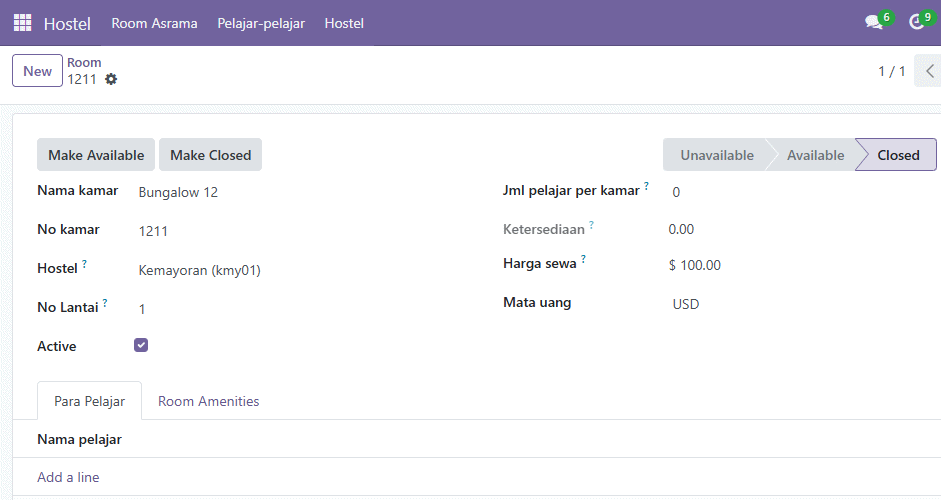Set status to Available in statusbar
Image resolution: width=941 pixels, height=500 pixels.
point(815,155)
